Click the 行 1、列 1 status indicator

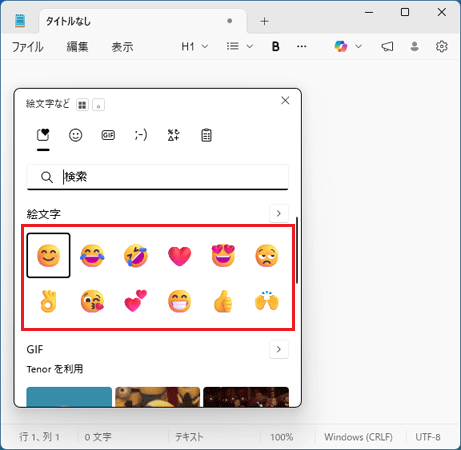(39, 437)
